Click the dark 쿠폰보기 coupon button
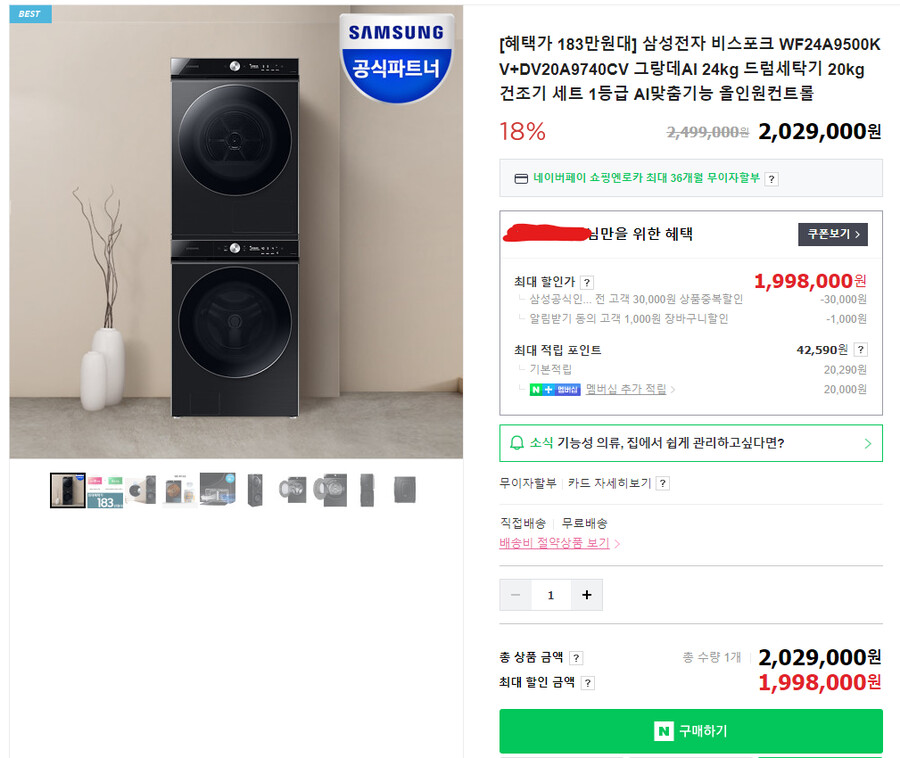This screenshot has width=900, height=758. pos(832,234)
